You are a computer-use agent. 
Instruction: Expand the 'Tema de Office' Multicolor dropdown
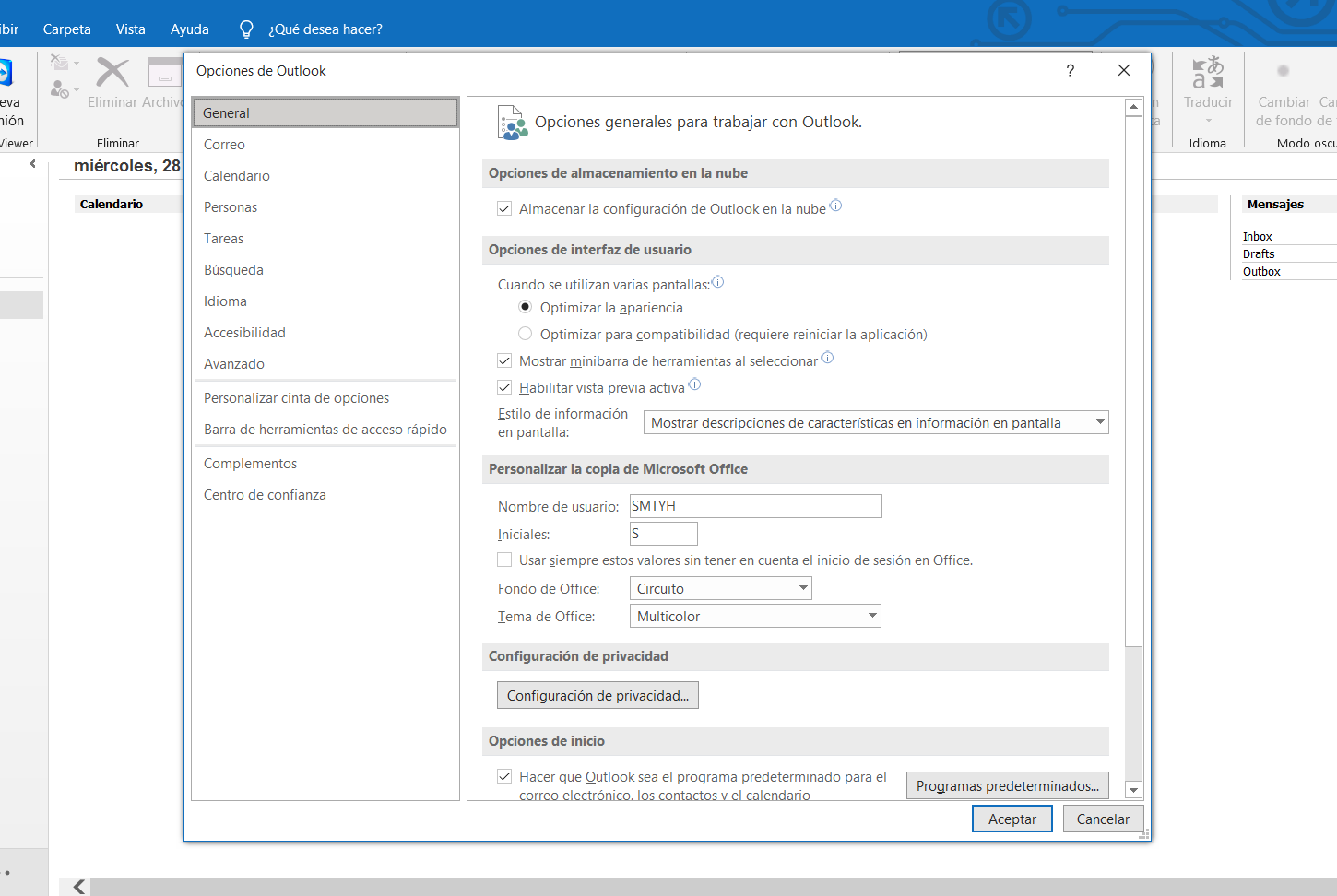pos(754,616)
